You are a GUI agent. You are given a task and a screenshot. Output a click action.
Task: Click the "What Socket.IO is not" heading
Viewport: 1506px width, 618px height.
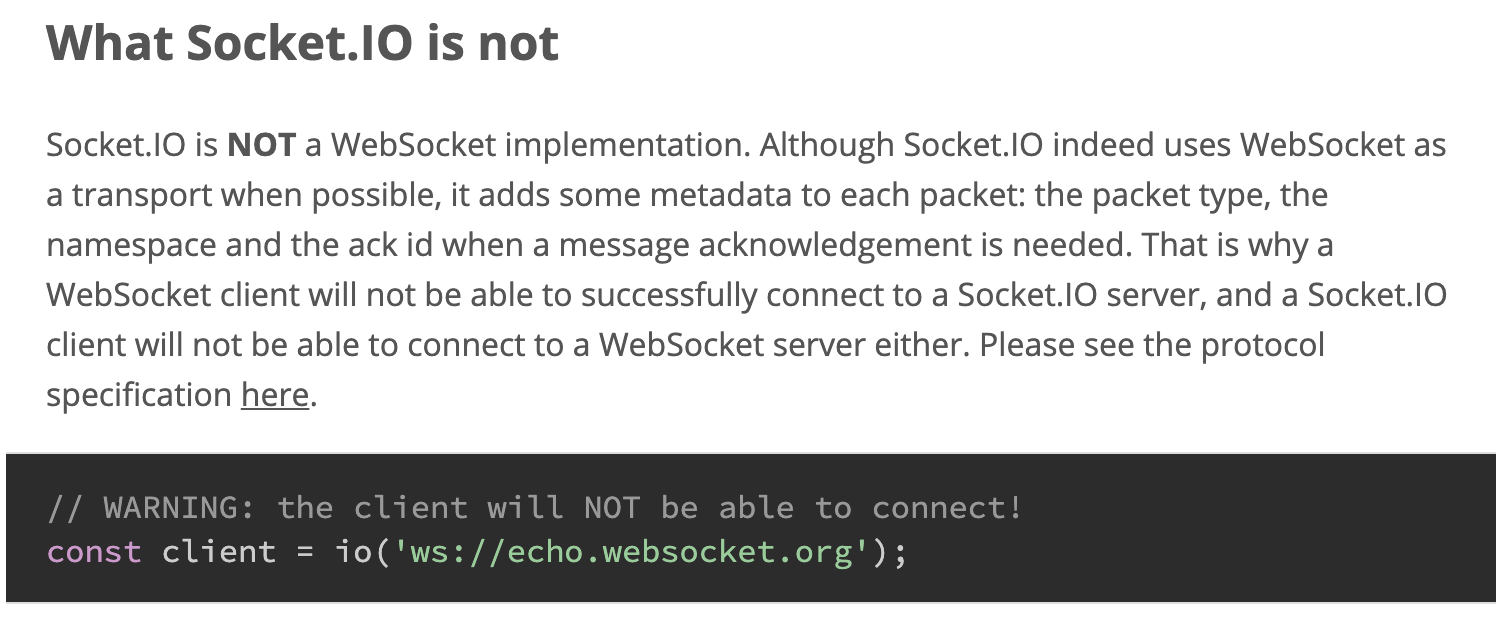pyautogui.click(x=303, y=43)
